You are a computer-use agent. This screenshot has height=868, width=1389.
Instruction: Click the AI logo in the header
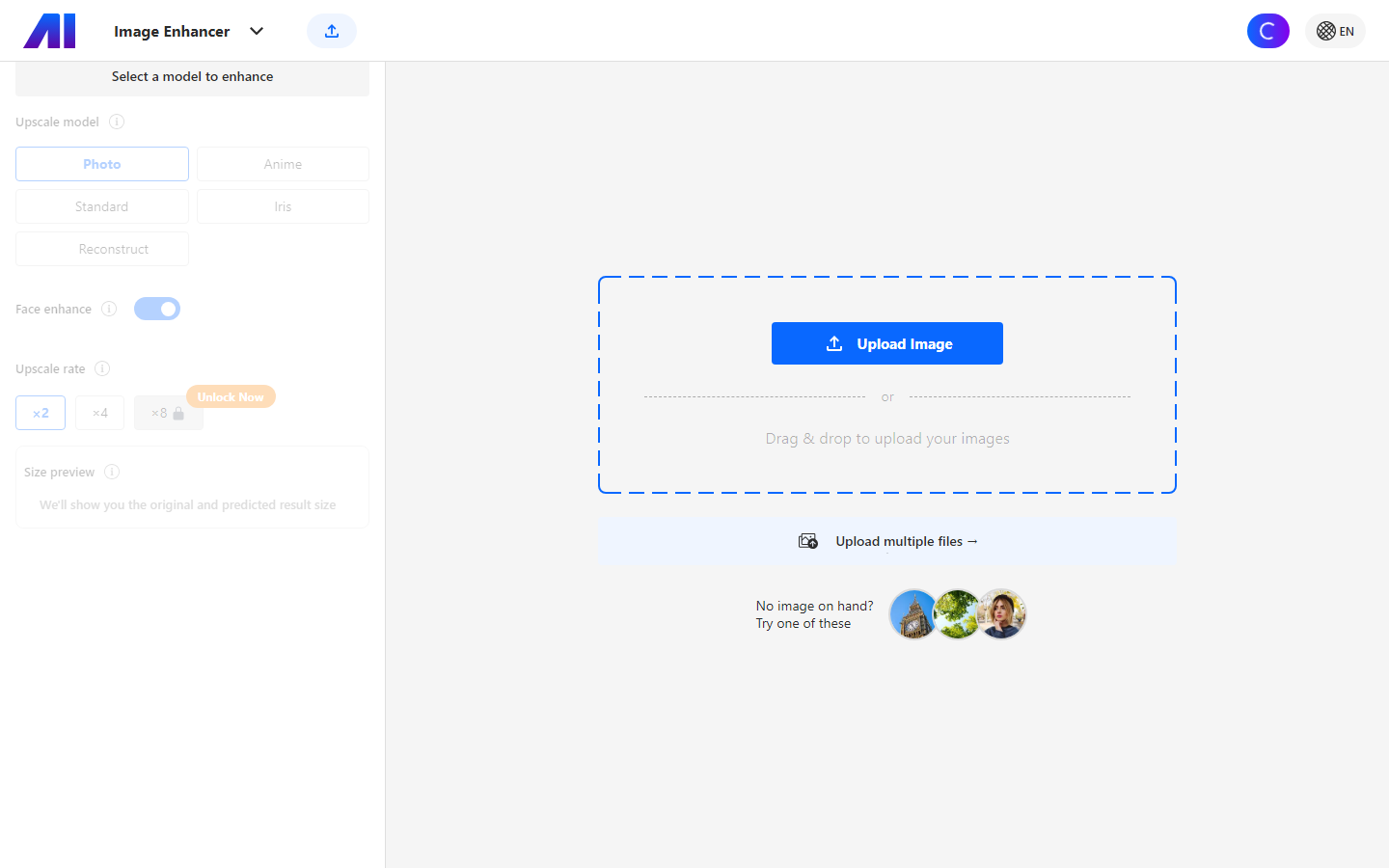point(49,31)
